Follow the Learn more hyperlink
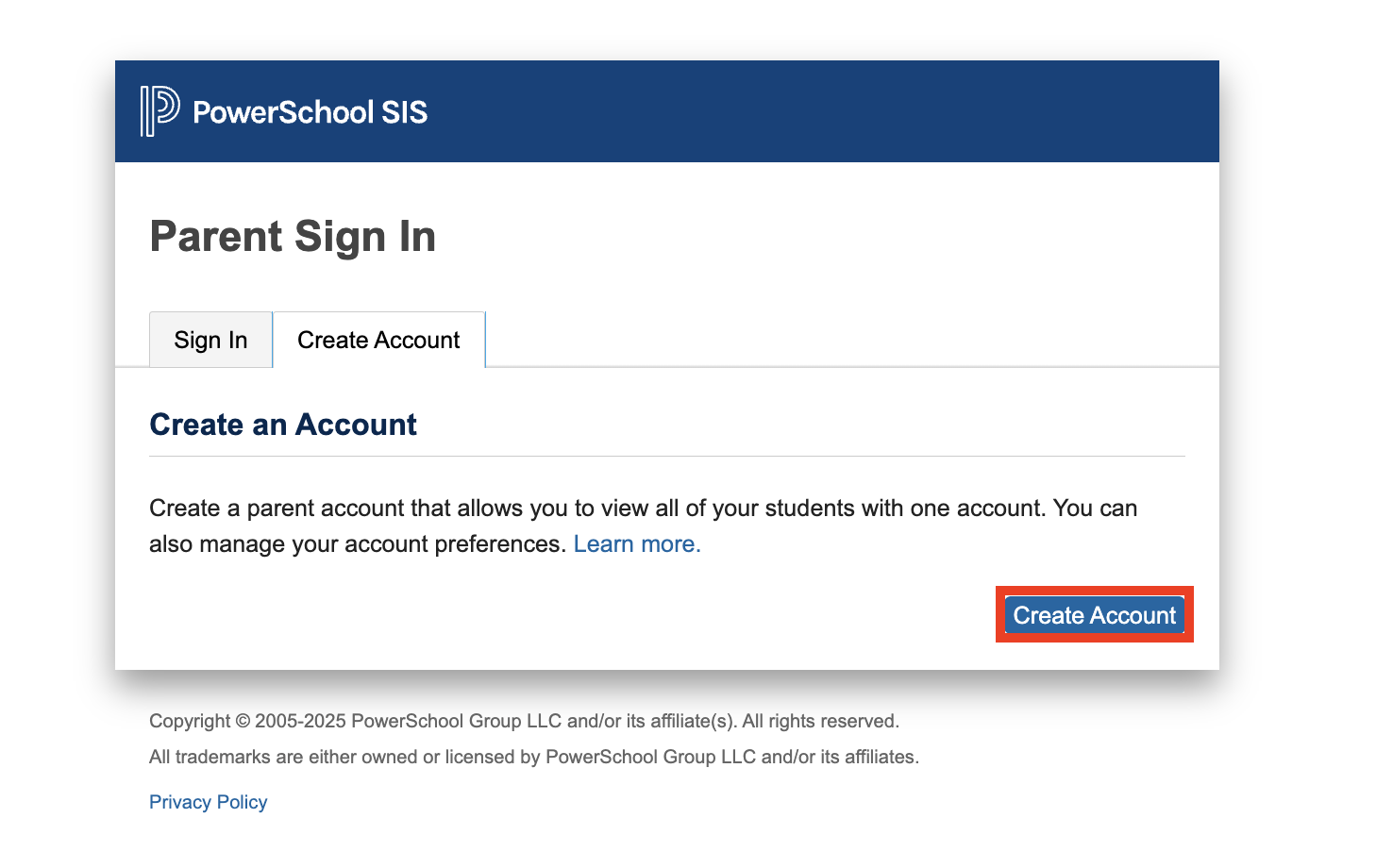Image resolution: width=1393 pixels, height=868 pixels. click(x=636, y=543)
